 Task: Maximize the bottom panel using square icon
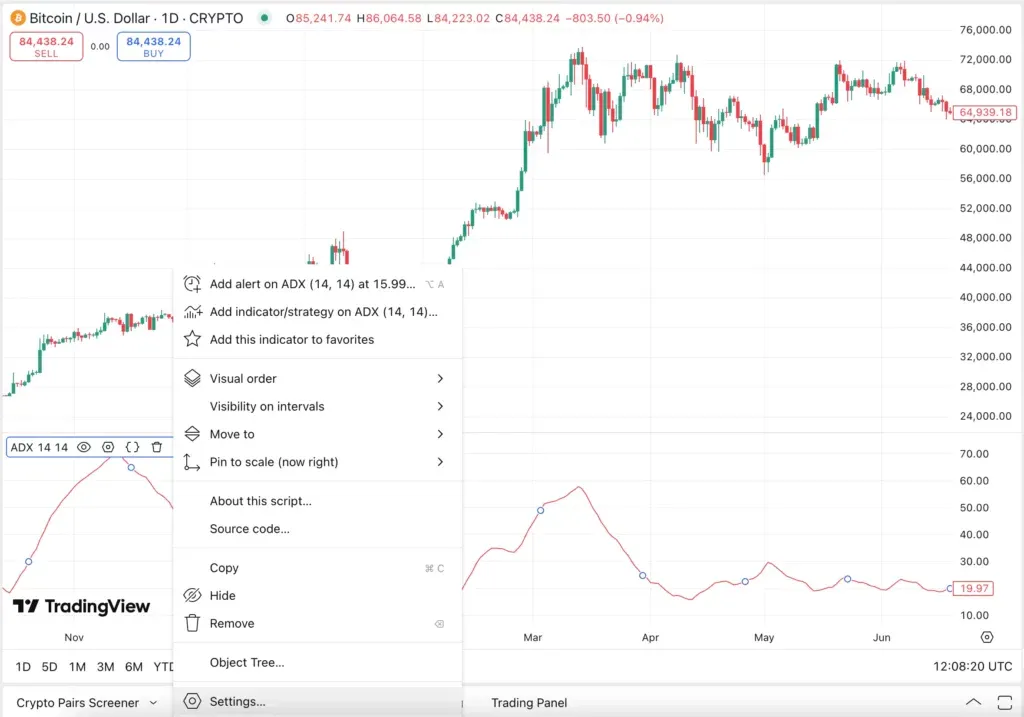pos(1003,703)
